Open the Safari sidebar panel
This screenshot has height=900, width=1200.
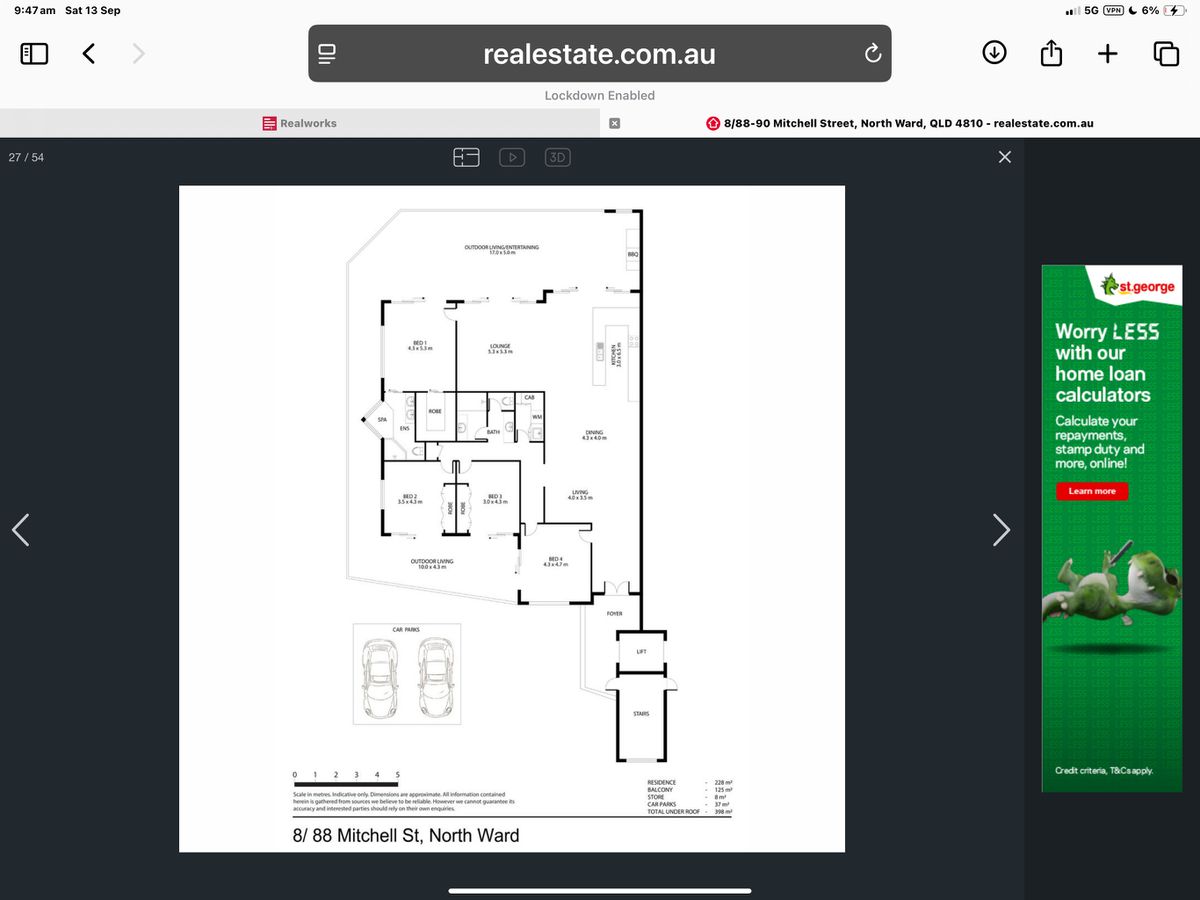pos(35,54)
